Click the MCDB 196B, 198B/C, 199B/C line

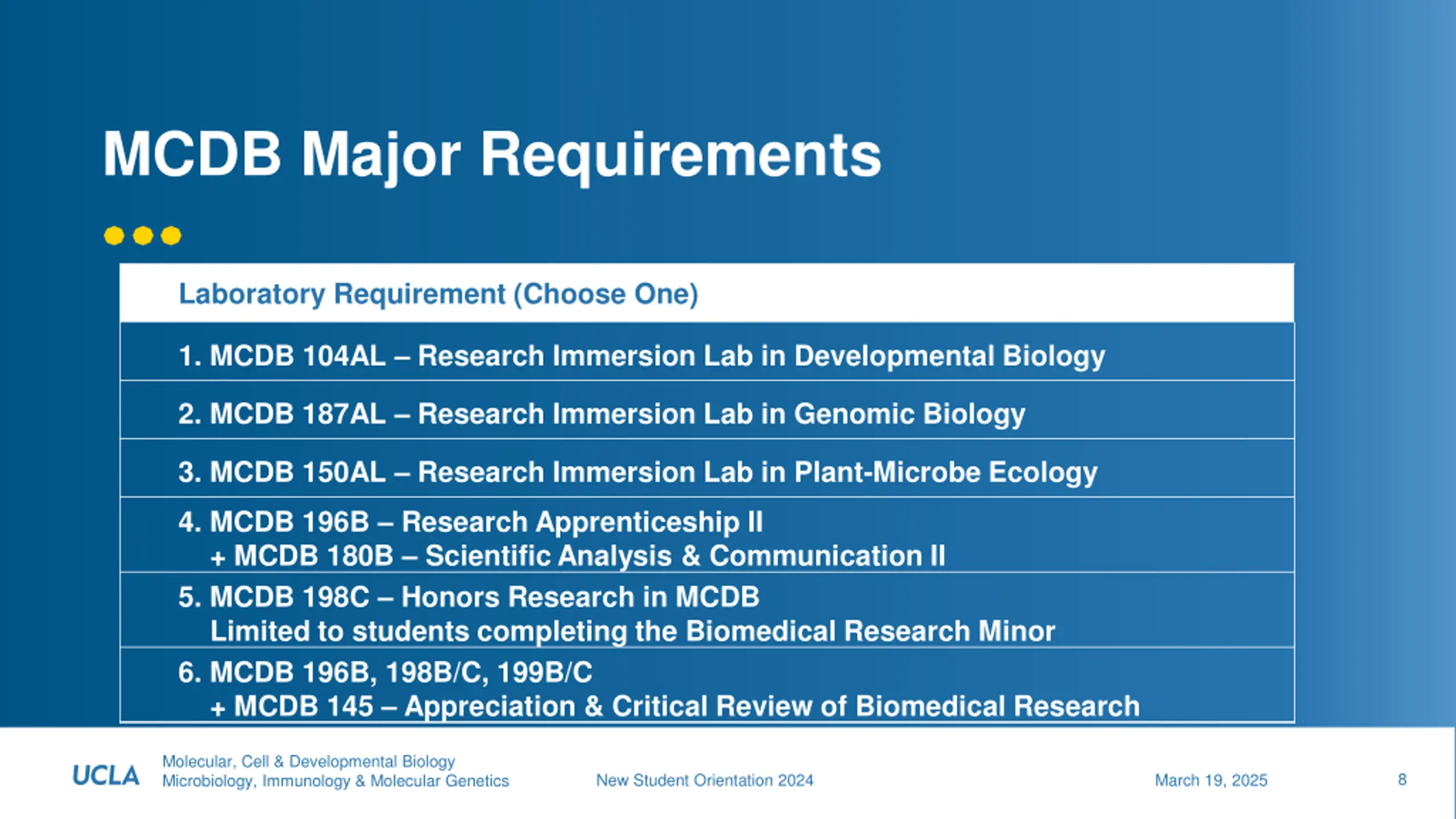coord(385,673)
